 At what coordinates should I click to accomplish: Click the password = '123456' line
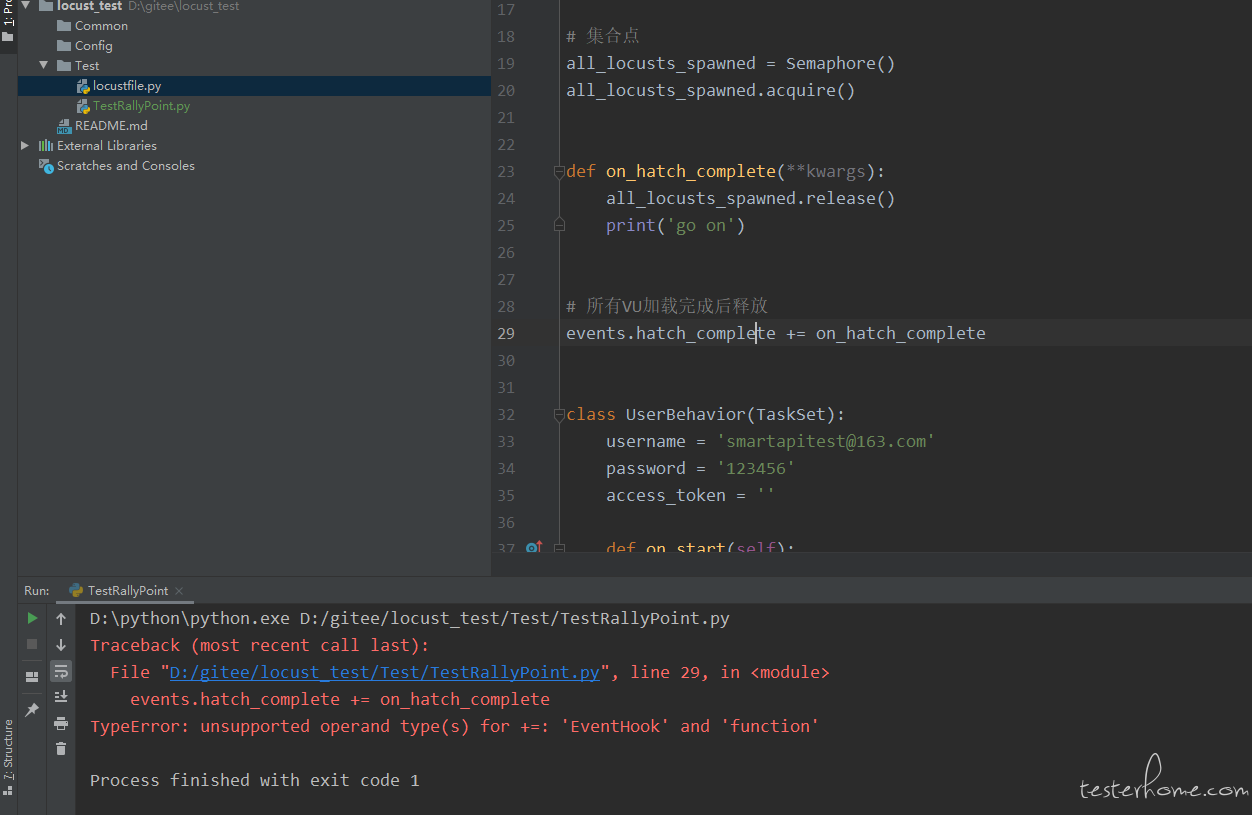click(x=701, y=469)
